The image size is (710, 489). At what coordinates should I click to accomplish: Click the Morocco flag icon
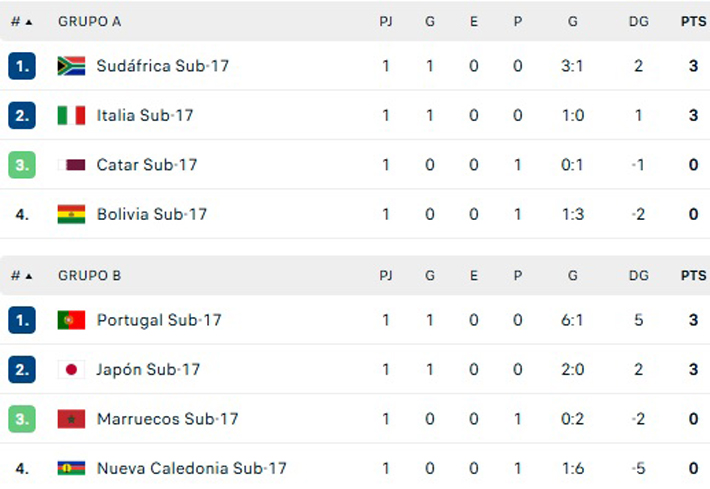tap(71, 419)
